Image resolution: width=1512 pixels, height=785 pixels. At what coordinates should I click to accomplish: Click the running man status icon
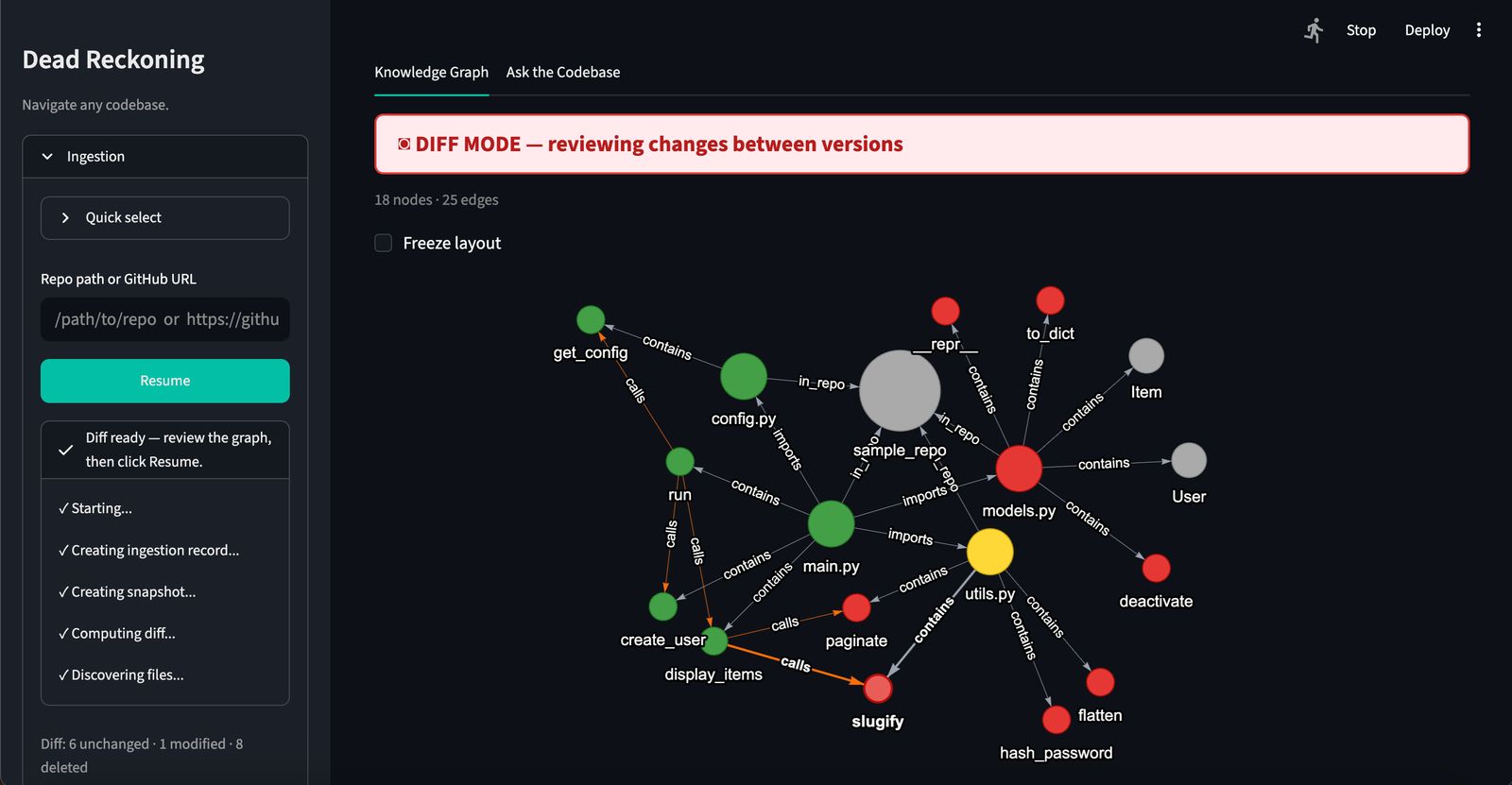(1314, 30)
